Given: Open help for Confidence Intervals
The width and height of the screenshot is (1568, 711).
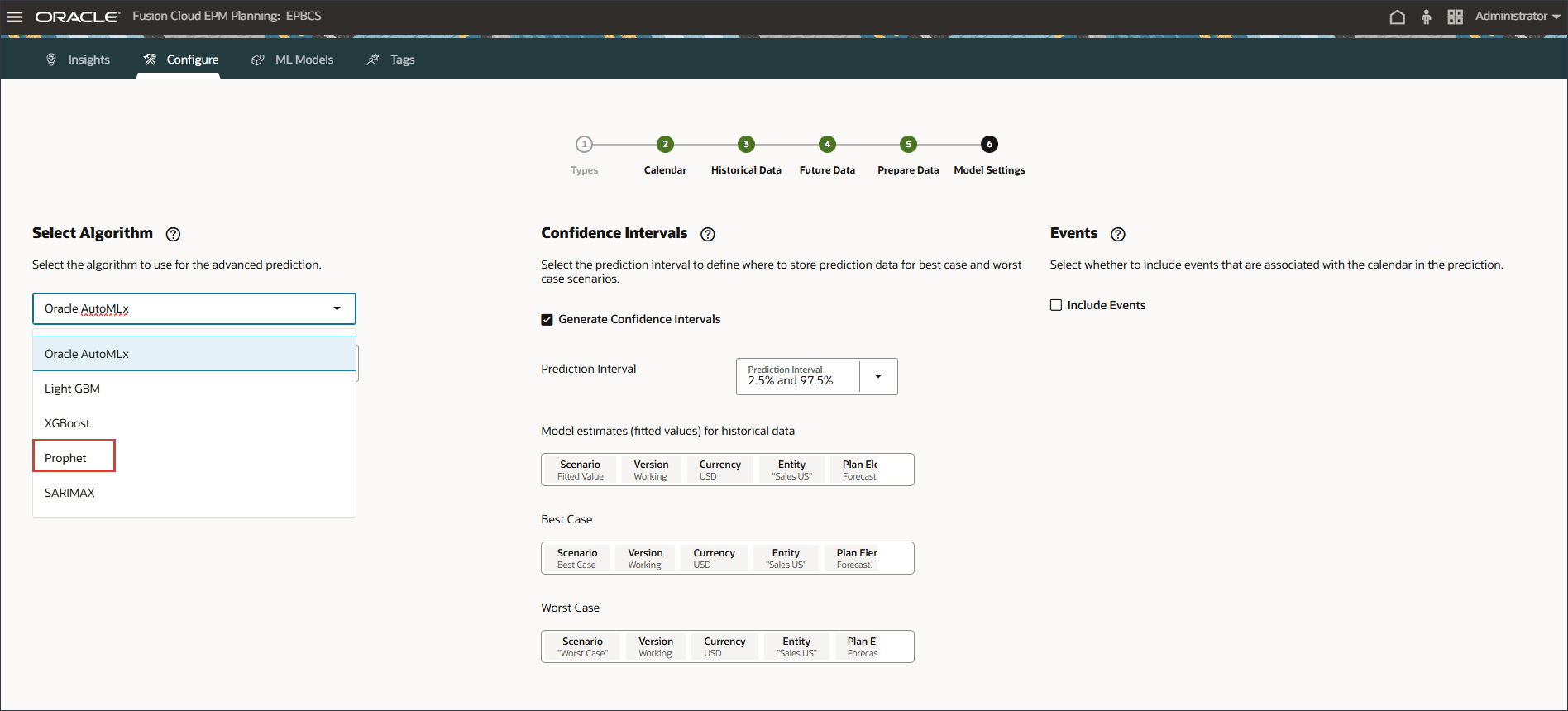Looking at the screenshot, I should 707,234.
